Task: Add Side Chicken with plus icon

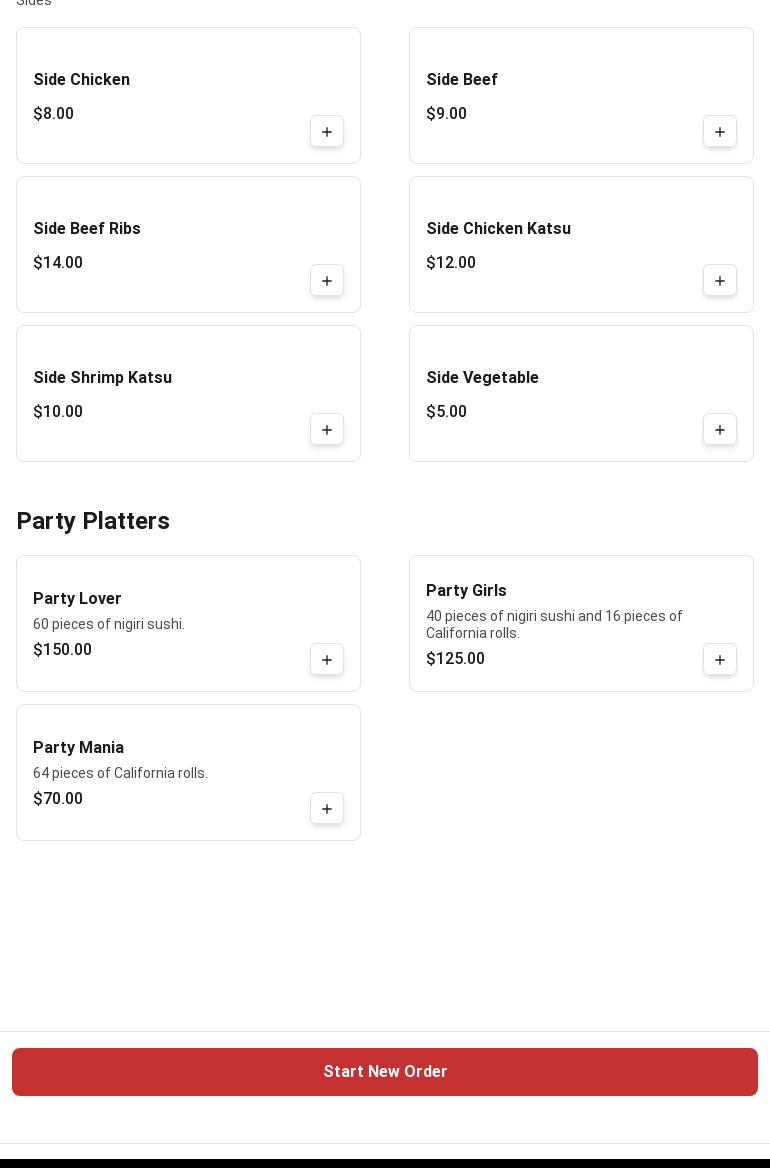Action: [327, 132]
